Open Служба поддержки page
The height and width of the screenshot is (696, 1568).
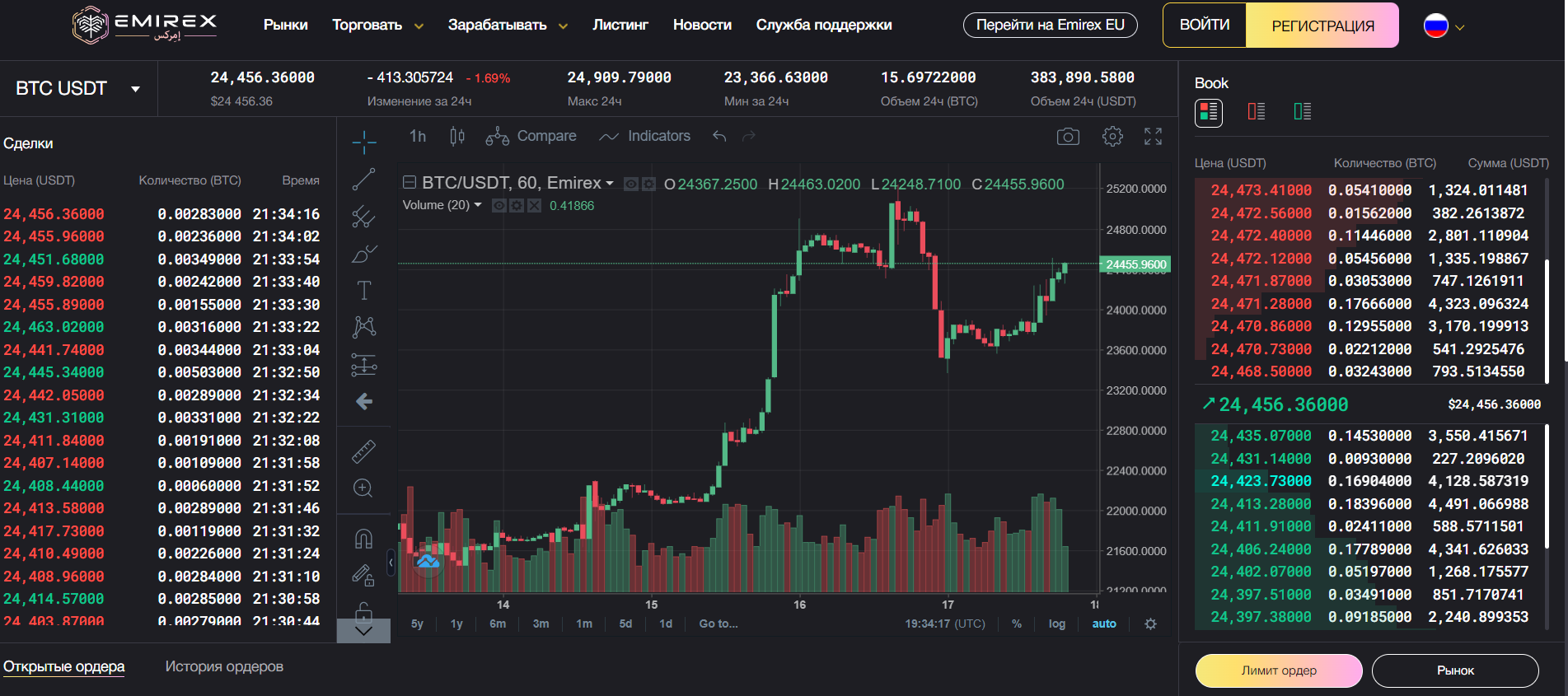(824, 25)
